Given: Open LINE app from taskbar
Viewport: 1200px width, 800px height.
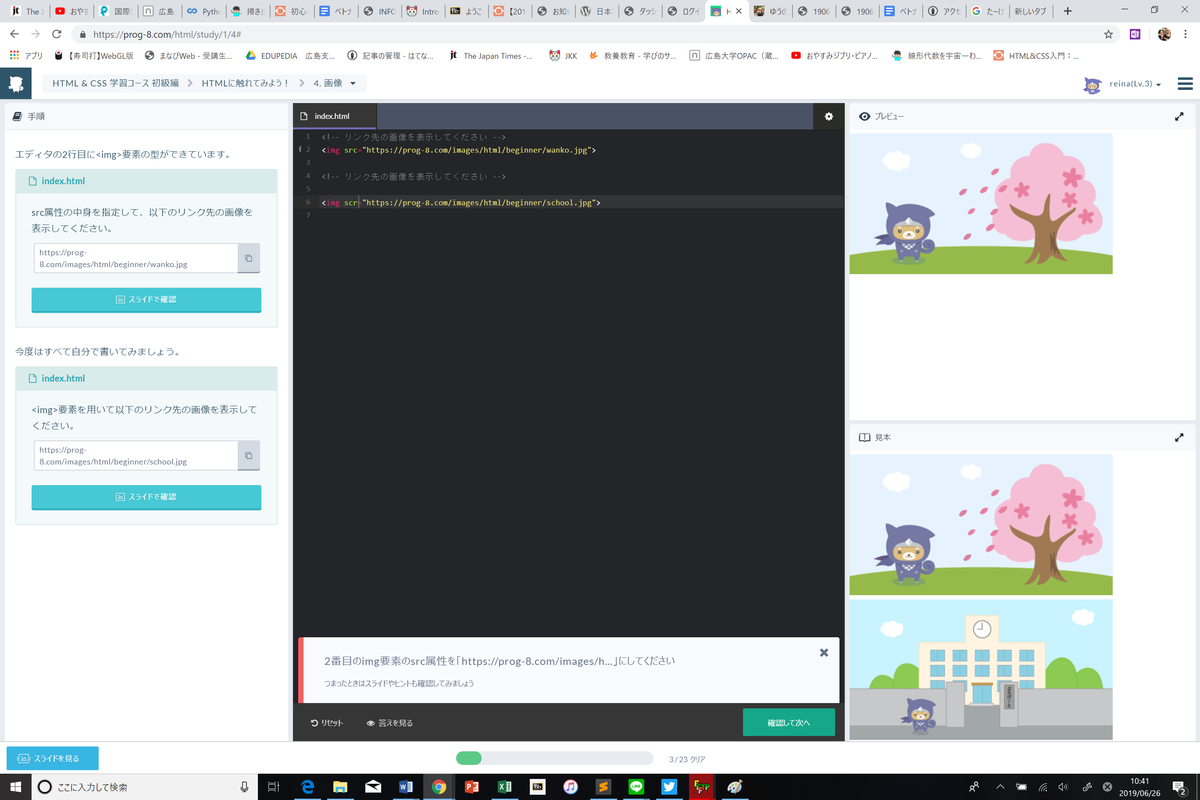Looking at the screenshot, I should [636, 787].
